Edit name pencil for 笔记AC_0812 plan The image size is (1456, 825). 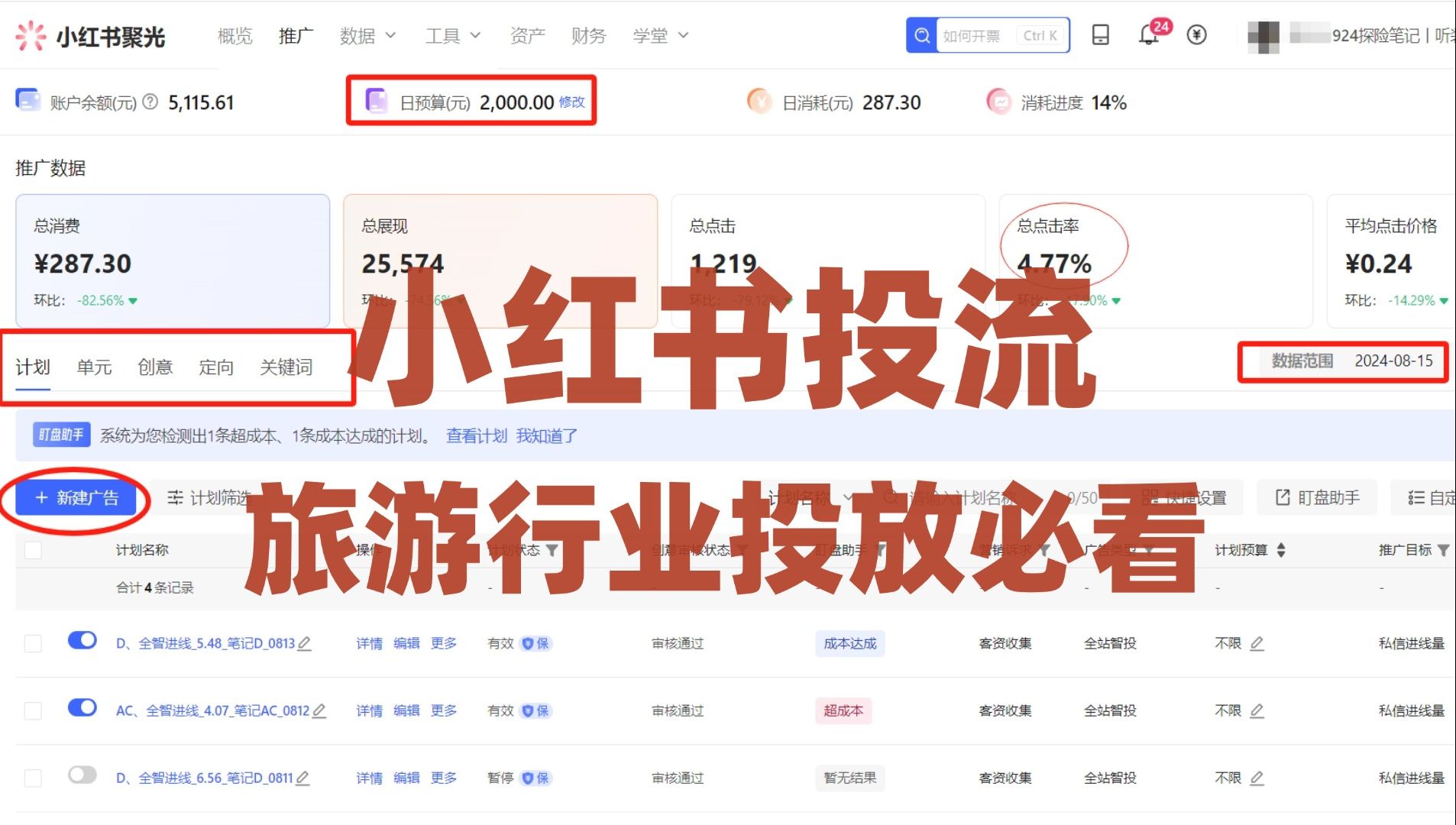[319, 711]
